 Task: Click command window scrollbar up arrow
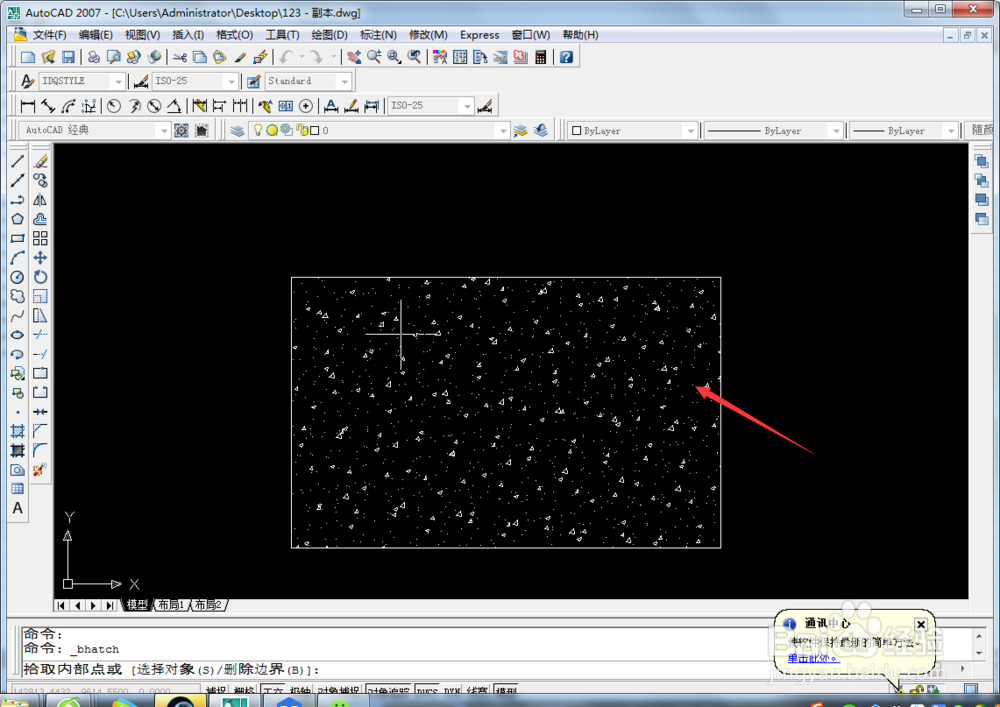(x=979, y=636)
